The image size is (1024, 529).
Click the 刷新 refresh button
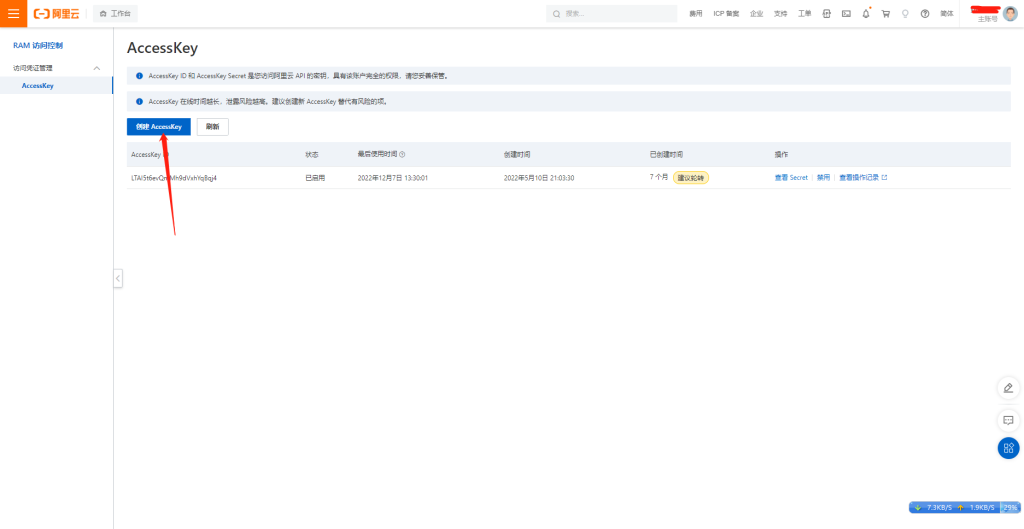pyautogui.click(x=212, y=127)
